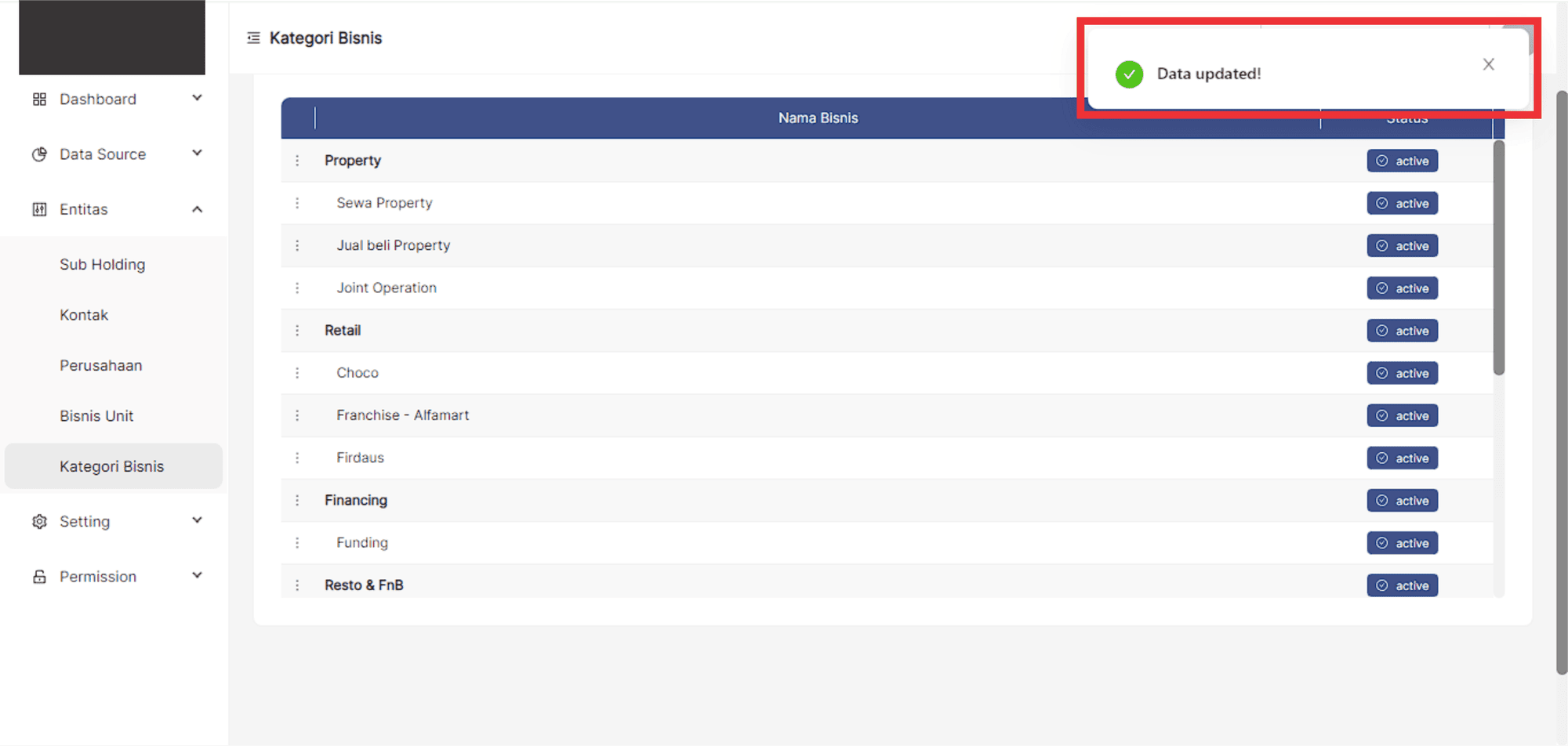Screen dimensions: 1568x746
Task: Toggle active status of Funding
Action: (1402, 543)
